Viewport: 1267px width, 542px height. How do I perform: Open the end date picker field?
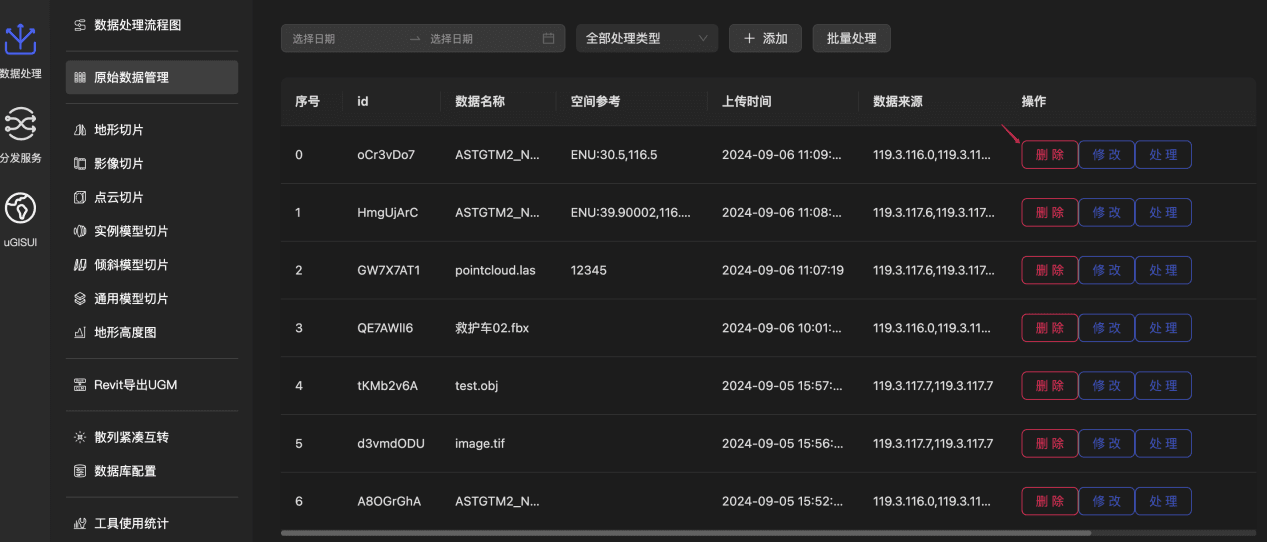point(480,39)
